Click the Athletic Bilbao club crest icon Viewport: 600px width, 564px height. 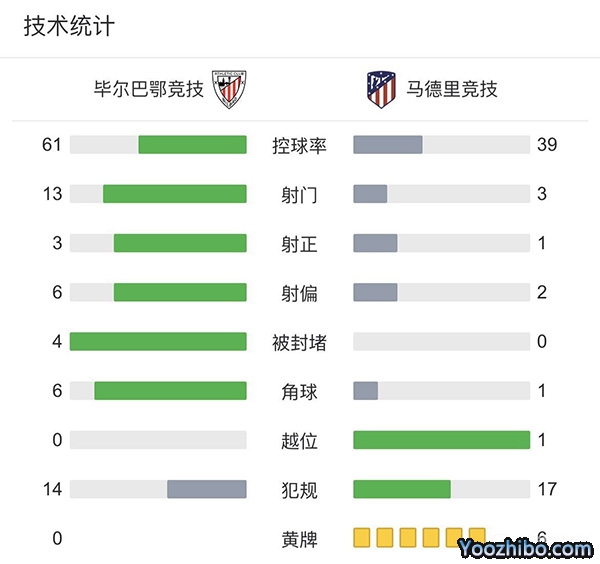point(229,89)
